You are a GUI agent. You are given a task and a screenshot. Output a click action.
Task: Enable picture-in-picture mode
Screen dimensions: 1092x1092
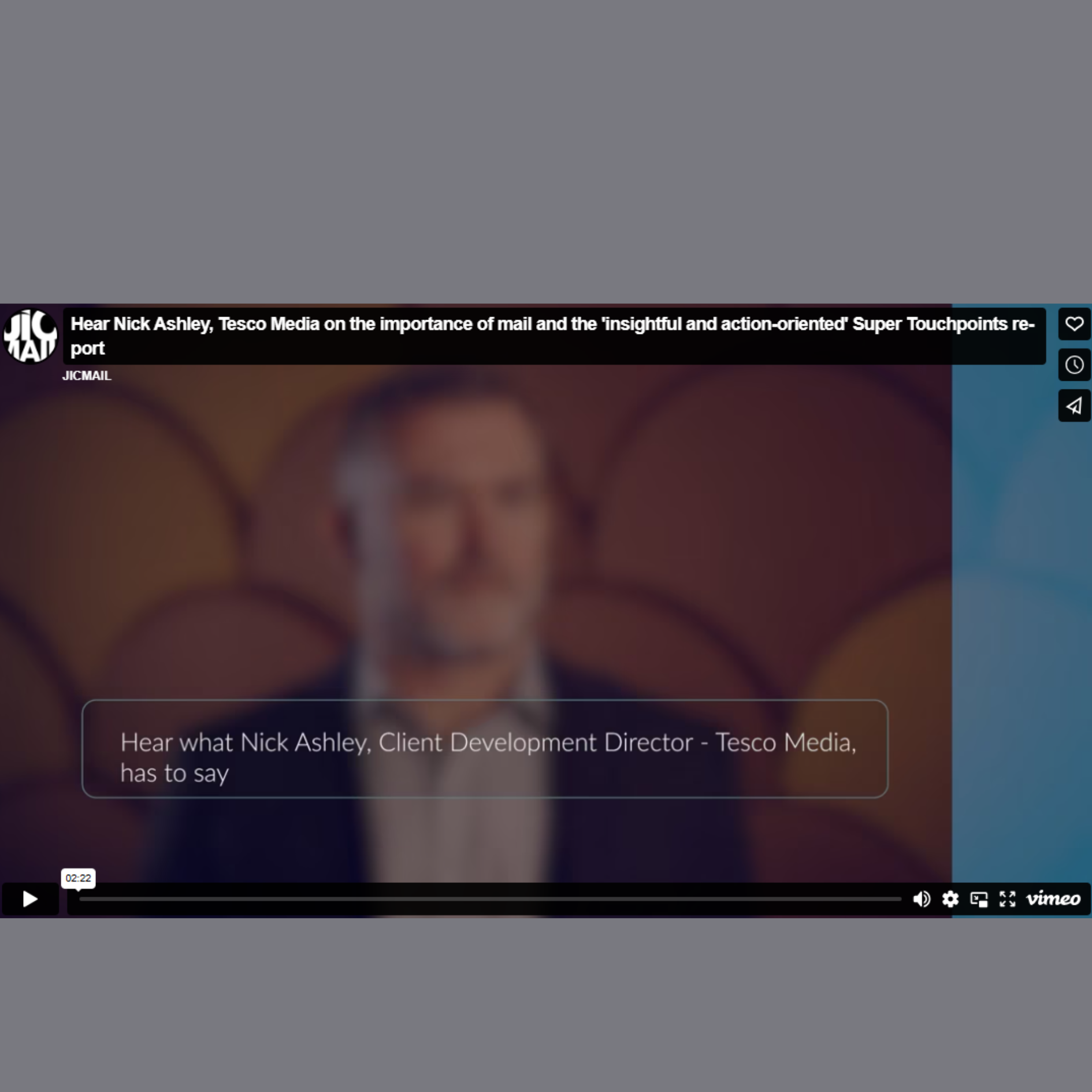[979, 898]
